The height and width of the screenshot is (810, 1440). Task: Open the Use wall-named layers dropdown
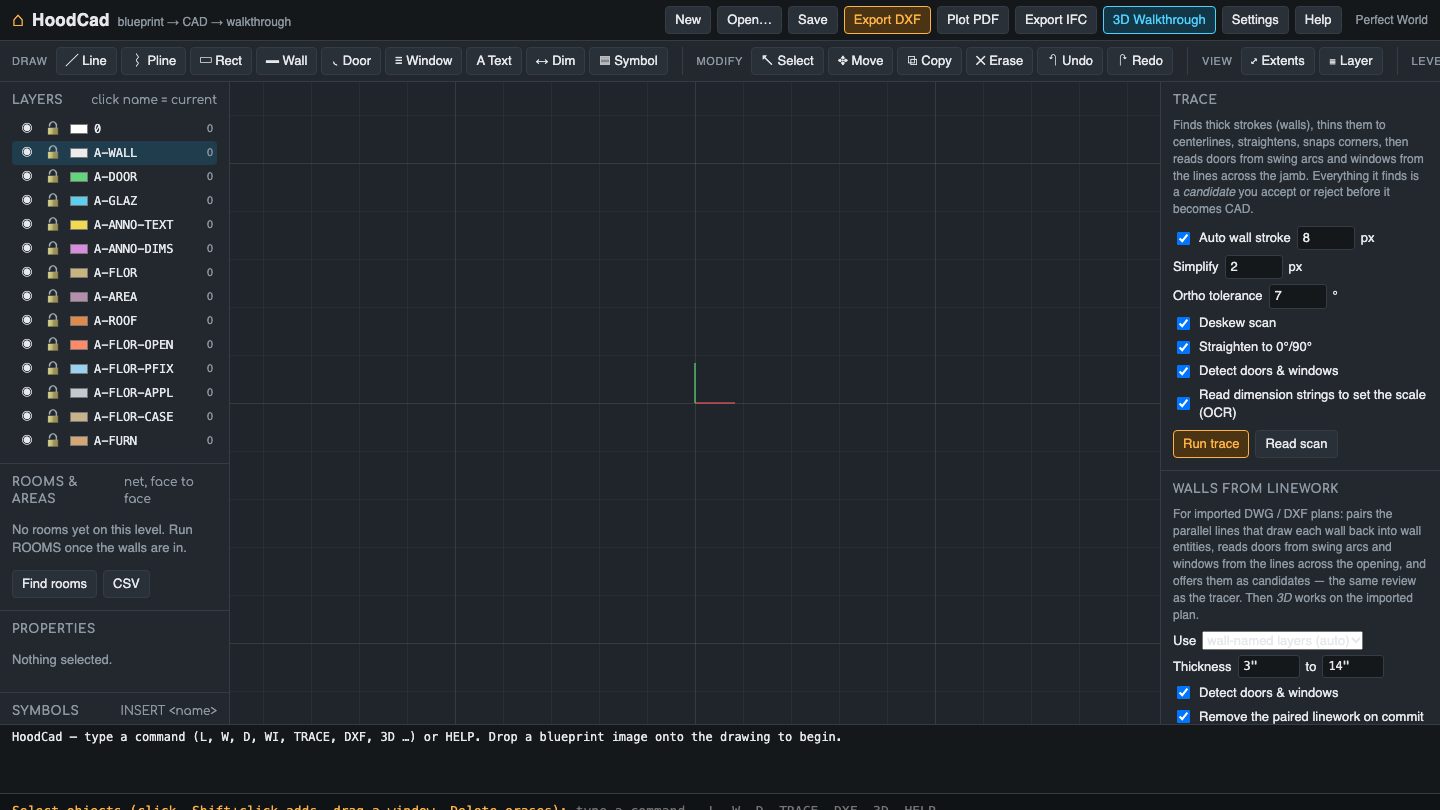(x=1282, y=640)
